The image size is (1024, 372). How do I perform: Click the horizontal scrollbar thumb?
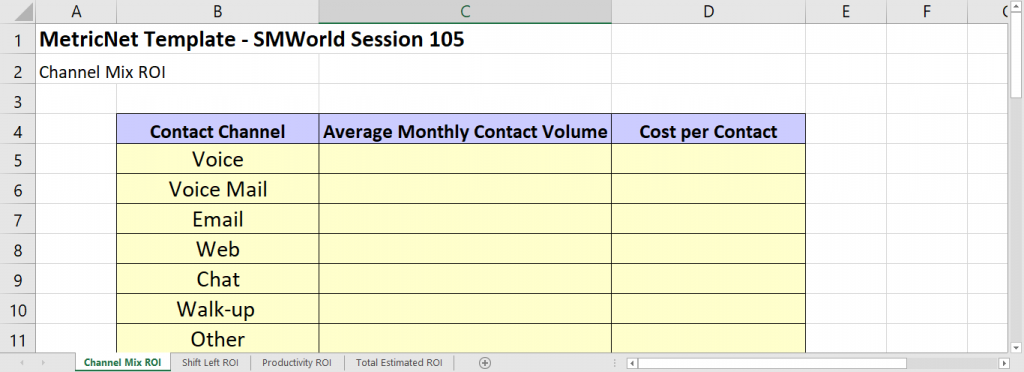(772, 363)
